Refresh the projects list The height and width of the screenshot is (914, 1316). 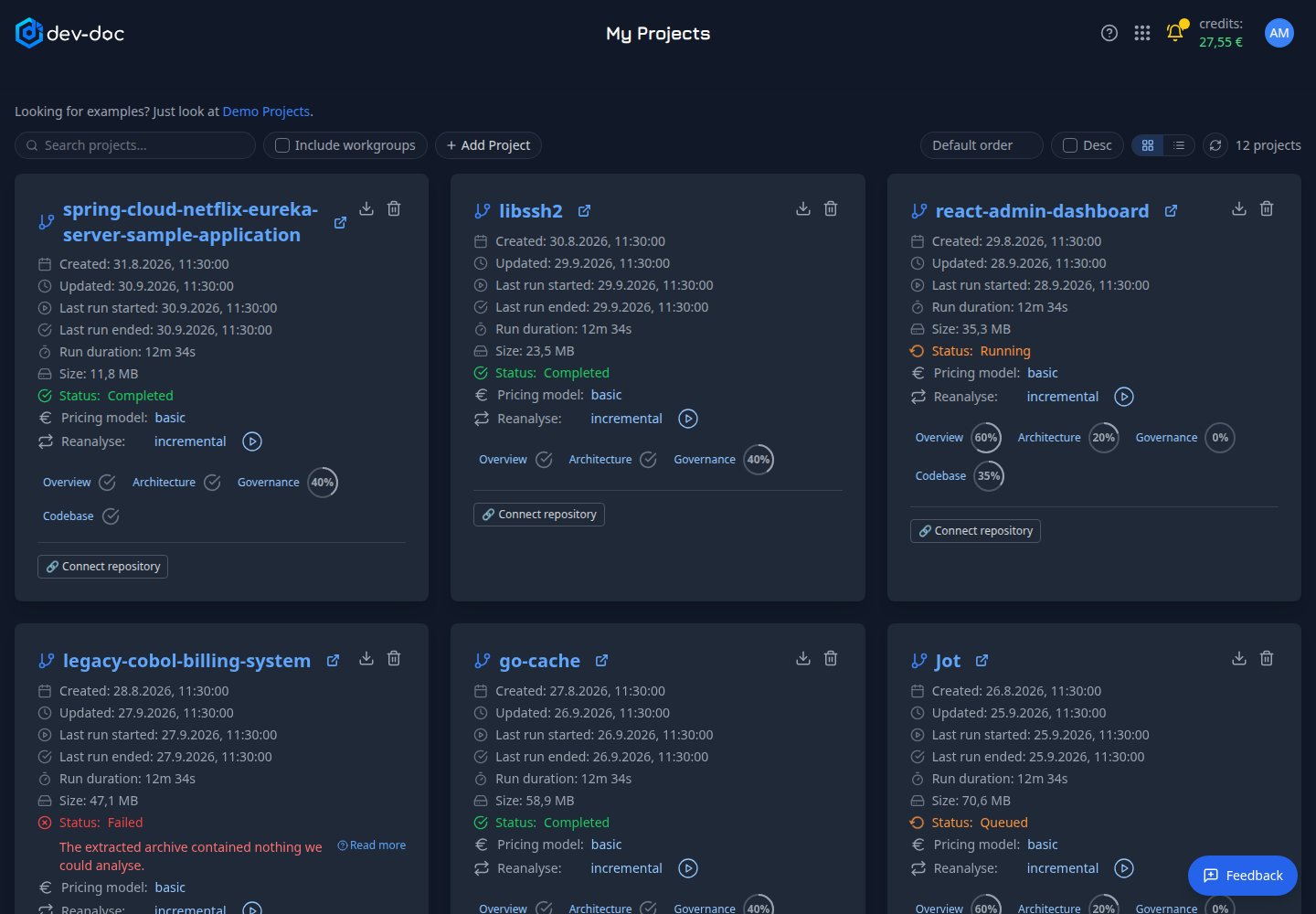pyautogui.click(x=1215, y=145)
